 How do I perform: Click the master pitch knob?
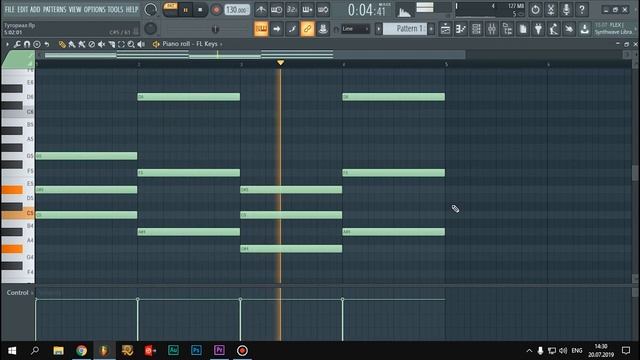click(151, 29)
